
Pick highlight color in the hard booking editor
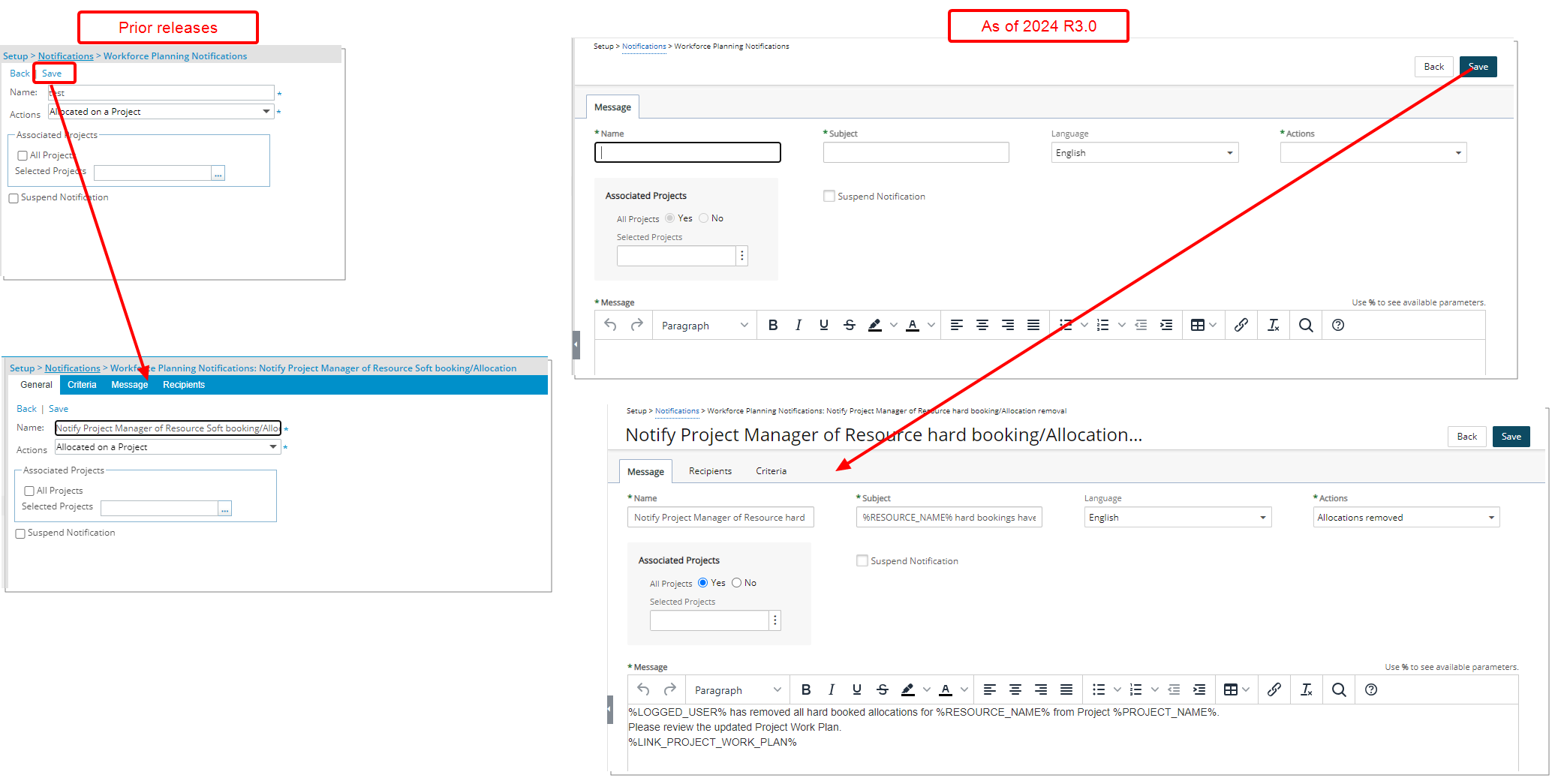tap(908, 689)
